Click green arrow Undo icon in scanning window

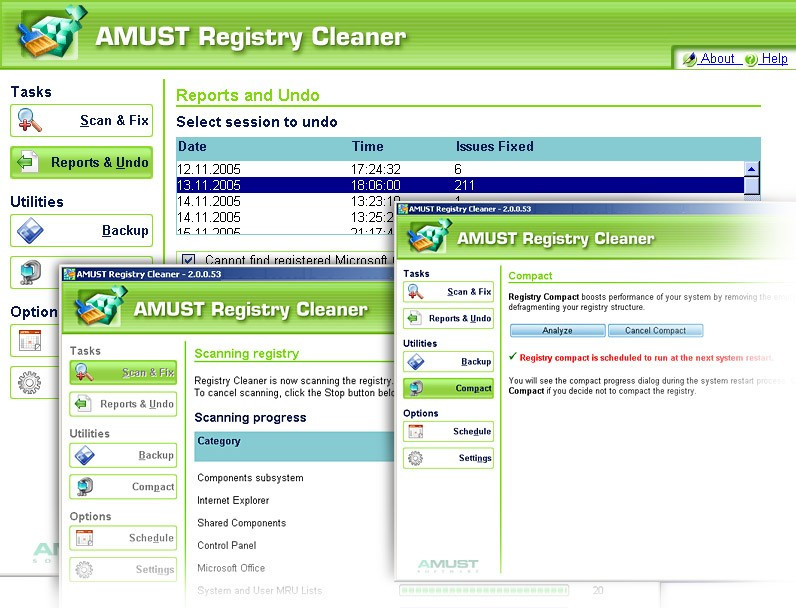coord(83,404)
